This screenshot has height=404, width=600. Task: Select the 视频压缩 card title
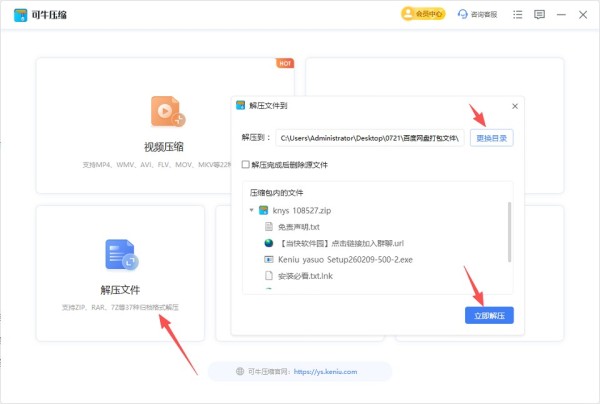click(164, 147)
